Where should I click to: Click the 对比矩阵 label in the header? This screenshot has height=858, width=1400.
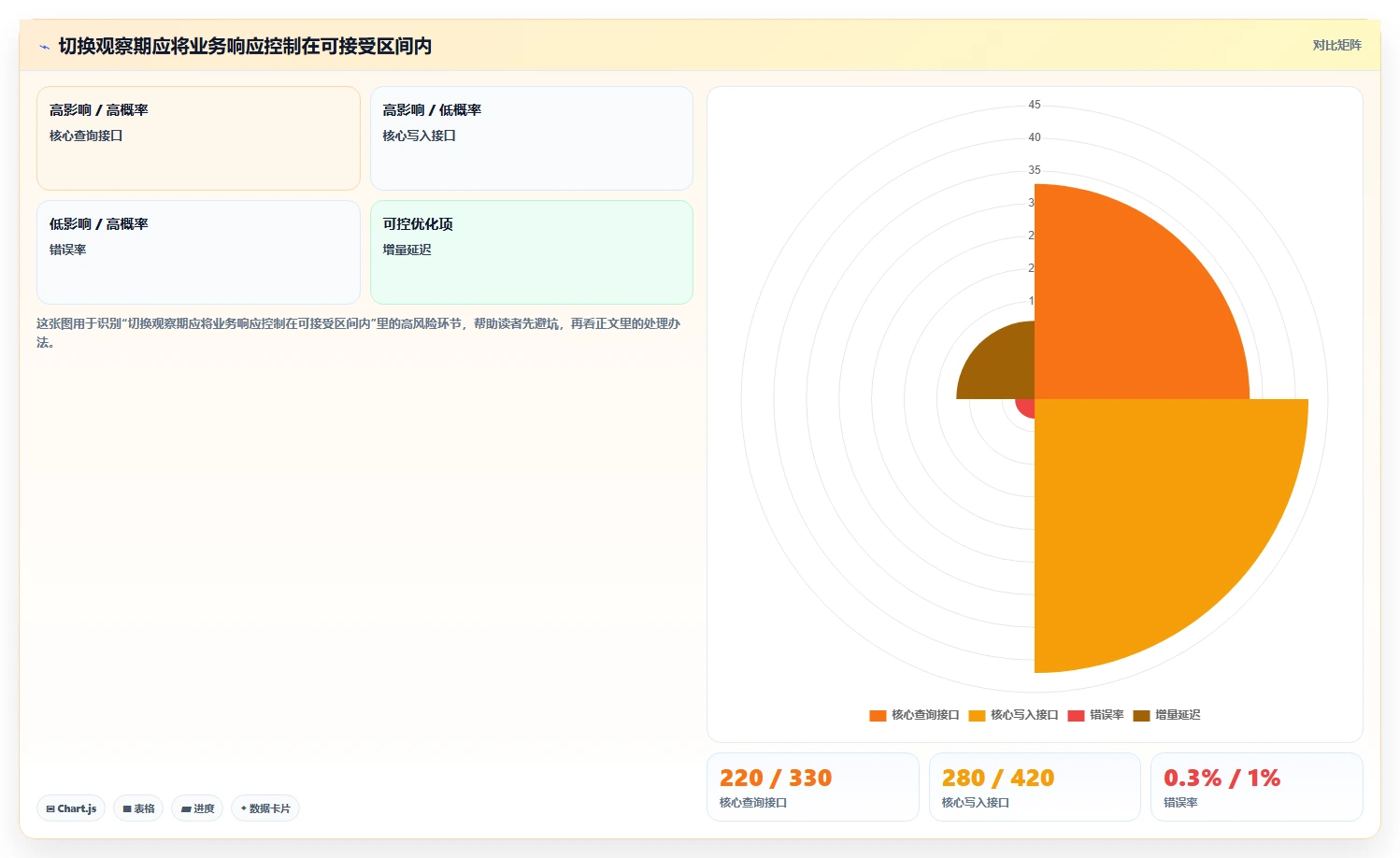(1336, 45)
